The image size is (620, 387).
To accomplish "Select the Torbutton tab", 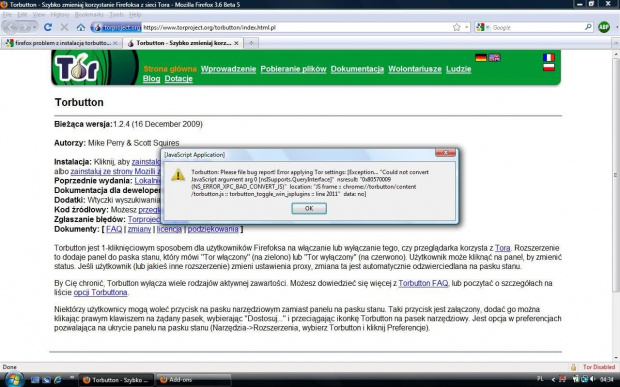I will [182, 43].
